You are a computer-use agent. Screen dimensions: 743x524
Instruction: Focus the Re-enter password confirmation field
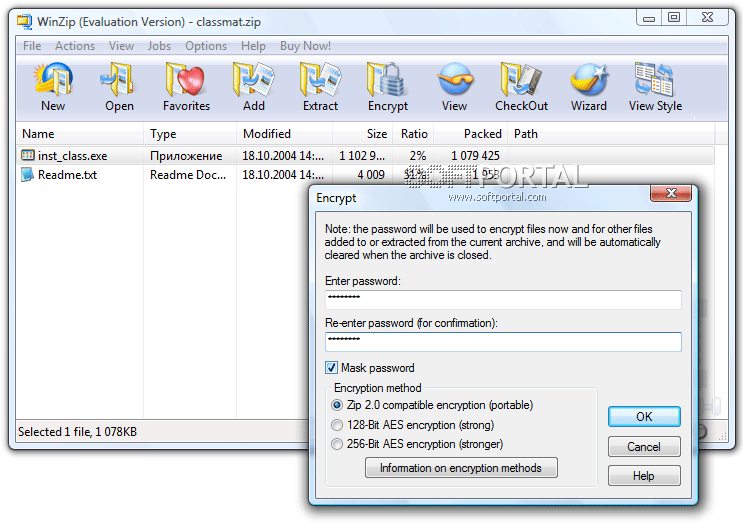[503, 342]
